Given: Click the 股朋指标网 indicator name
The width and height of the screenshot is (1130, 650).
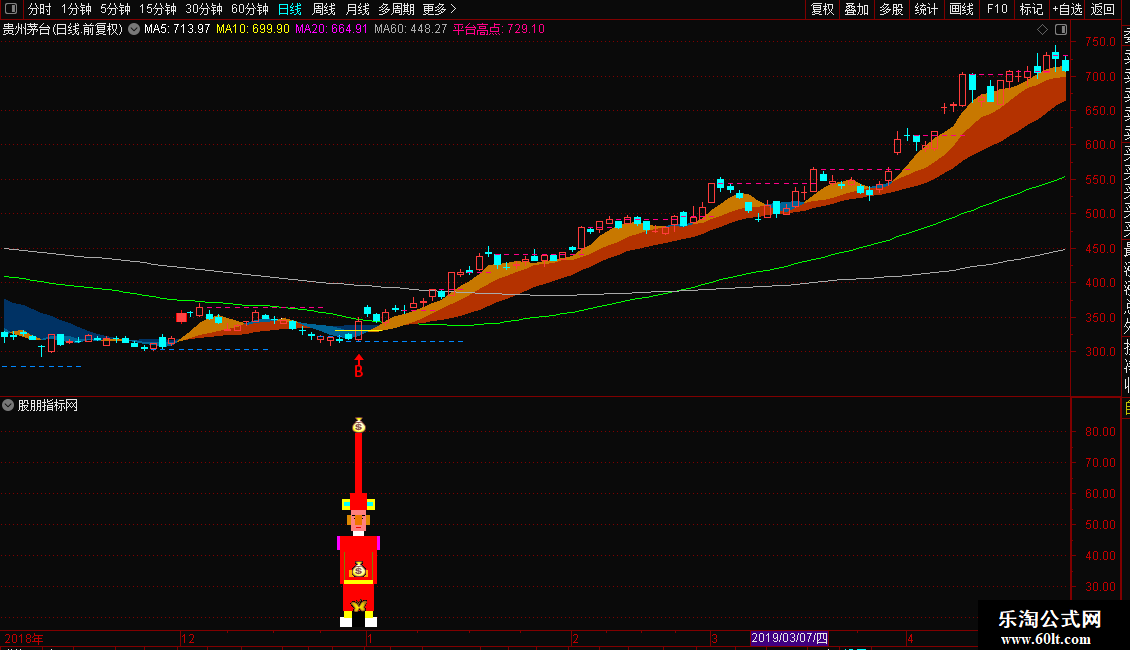Looking at the screenshot, I should (48, 406).
